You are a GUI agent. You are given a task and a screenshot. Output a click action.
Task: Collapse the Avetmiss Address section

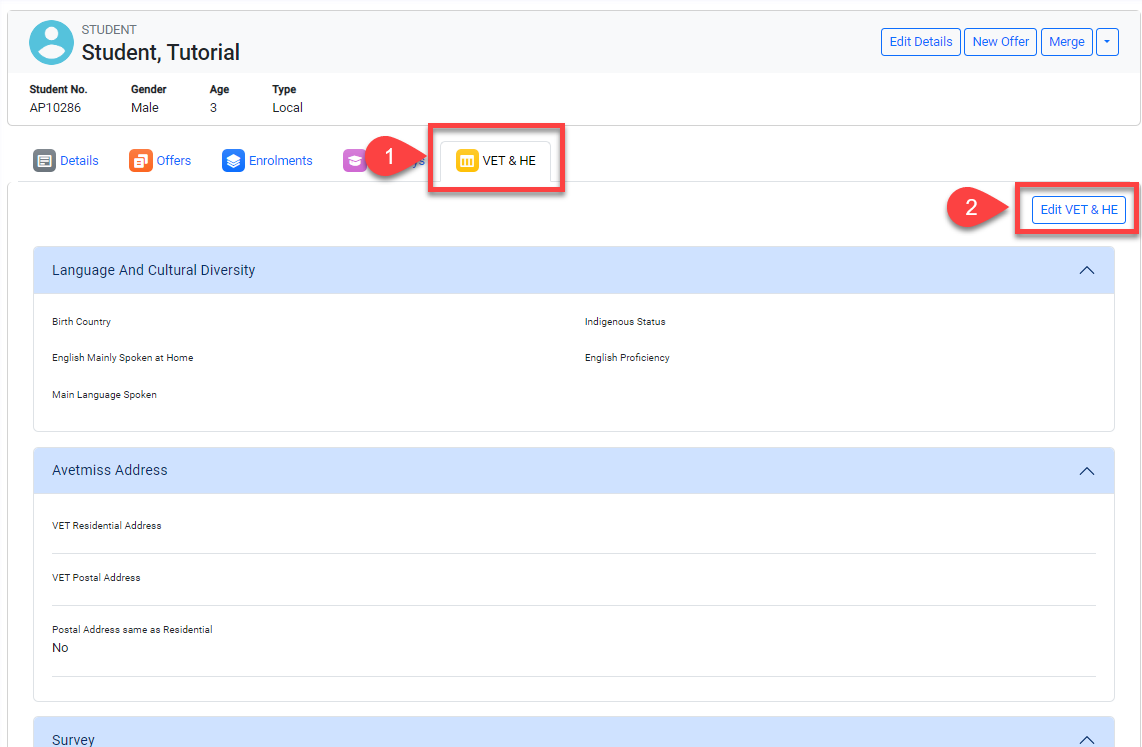click(1086, 470)
